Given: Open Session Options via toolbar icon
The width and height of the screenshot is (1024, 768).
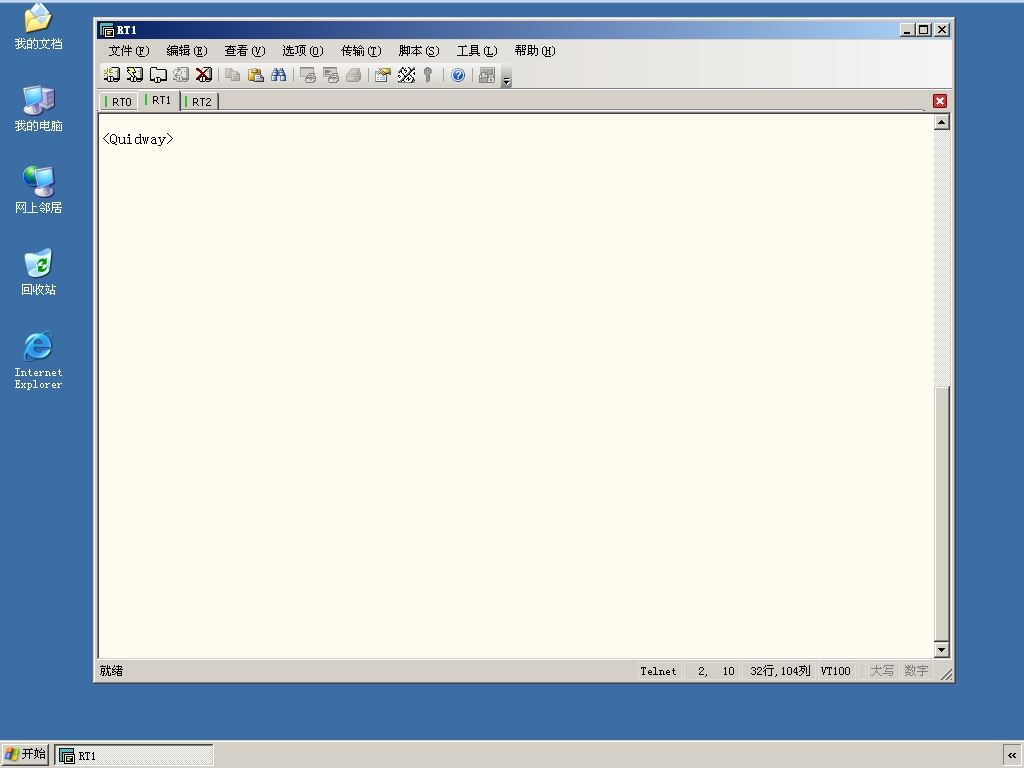Looking at the screenshot, I should (383, 75).
